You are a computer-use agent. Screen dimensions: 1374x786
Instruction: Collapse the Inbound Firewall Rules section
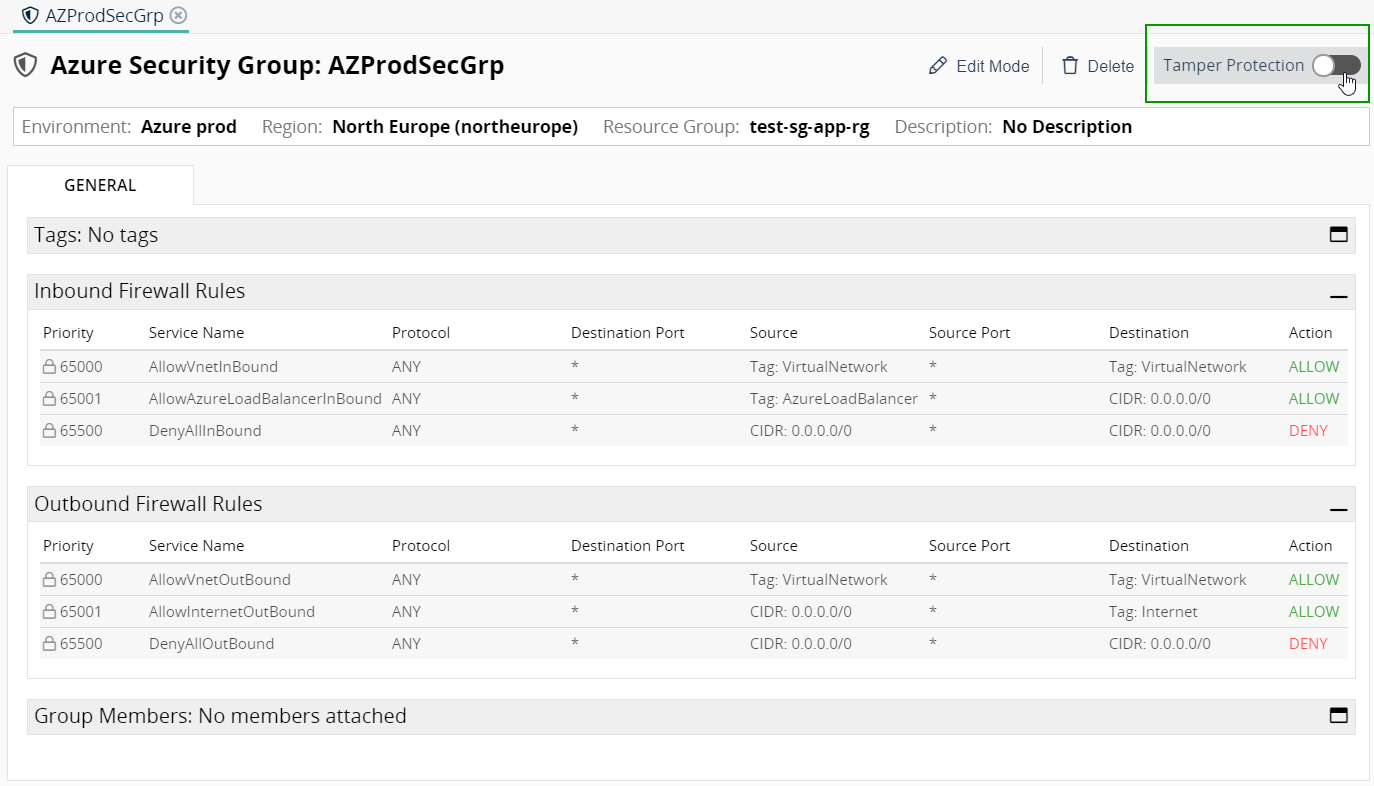tap(1338, 297)
